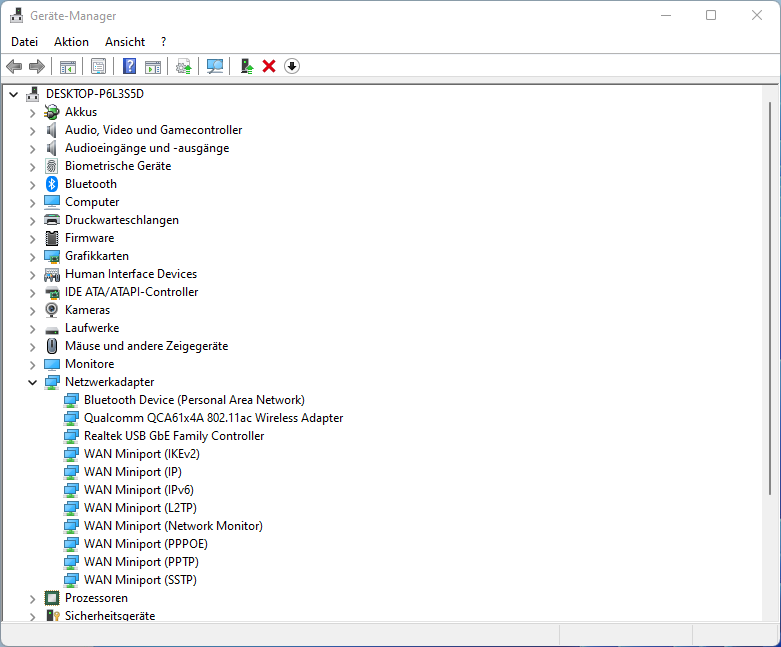Select Bluetooth Device (Personal Area Network)
Image resolution: width=781 pixels, height=647 pixels.
pyautogui.click(x=194, y=400)
